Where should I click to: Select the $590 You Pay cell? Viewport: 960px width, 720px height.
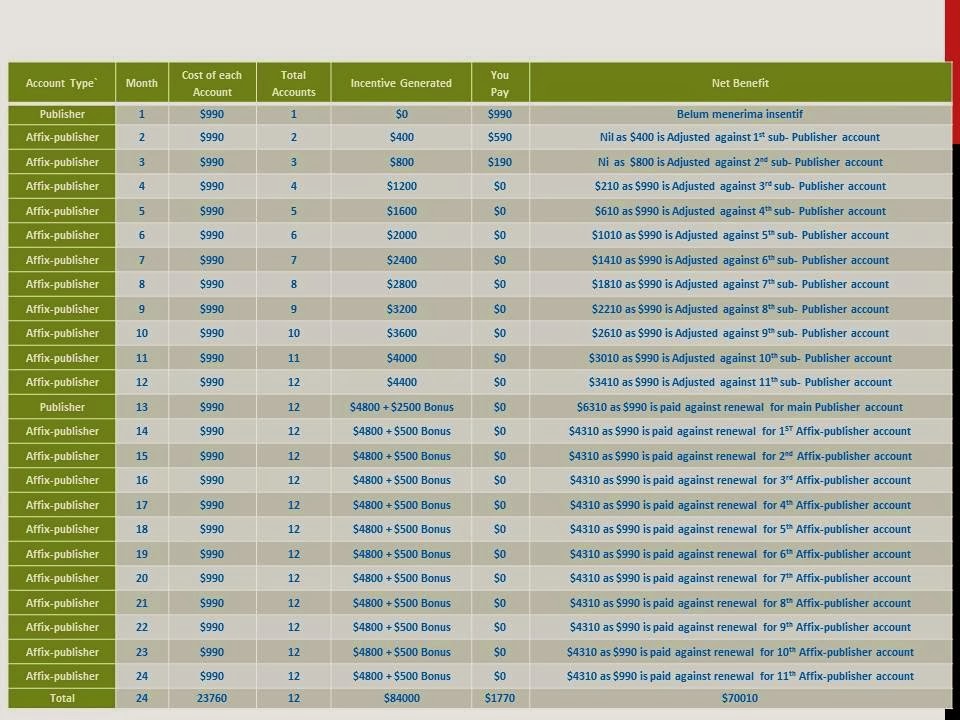coord(499,137)
